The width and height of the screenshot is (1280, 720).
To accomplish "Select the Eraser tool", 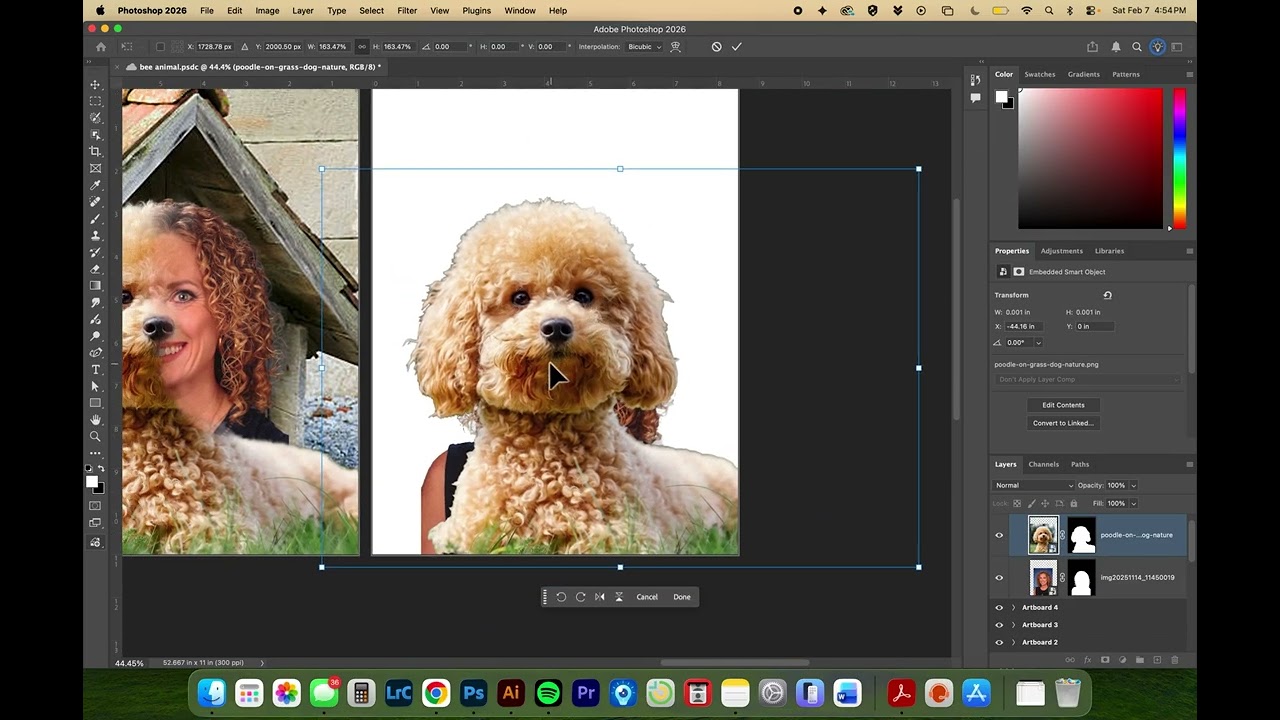I will pos(96,269).
